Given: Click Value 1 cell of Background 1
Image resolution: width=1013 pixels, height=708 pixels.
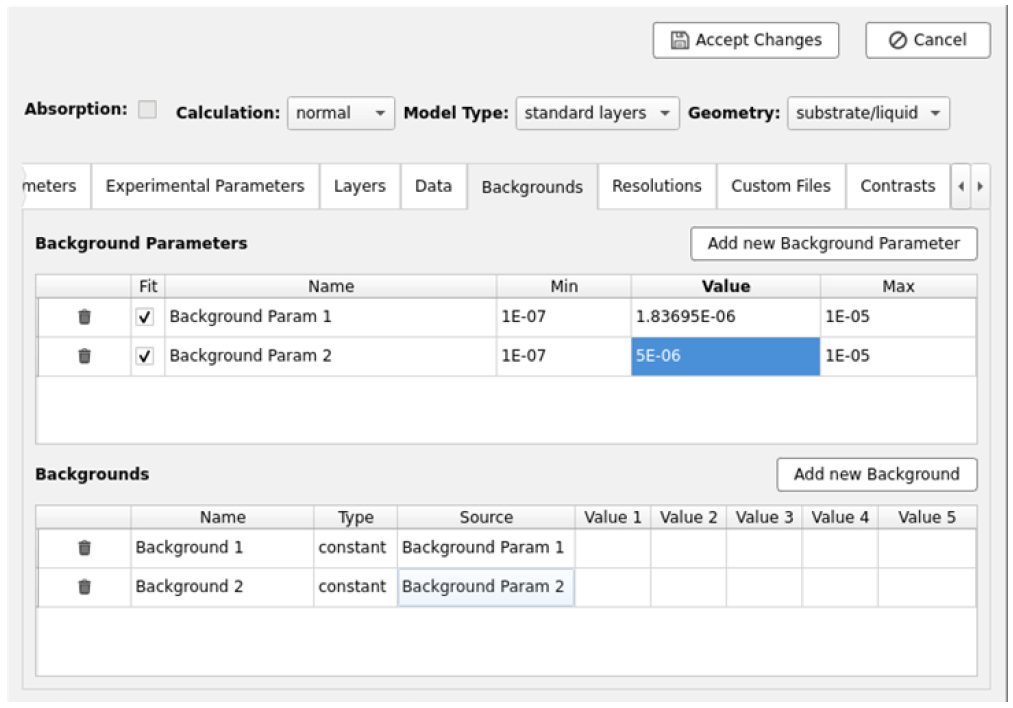Looking at the screenshot, I should click(x=612, y=548).
